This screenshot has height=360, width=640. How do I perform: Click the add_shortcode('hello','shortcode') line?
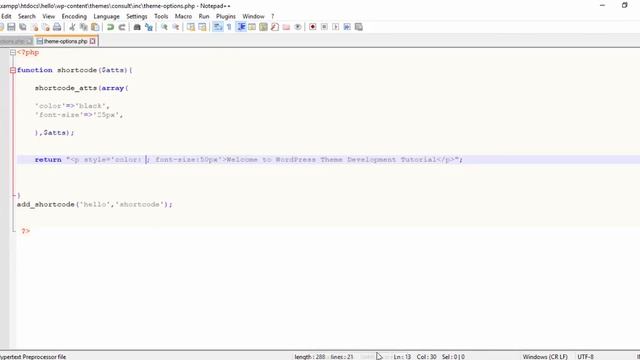pos(95,204)
